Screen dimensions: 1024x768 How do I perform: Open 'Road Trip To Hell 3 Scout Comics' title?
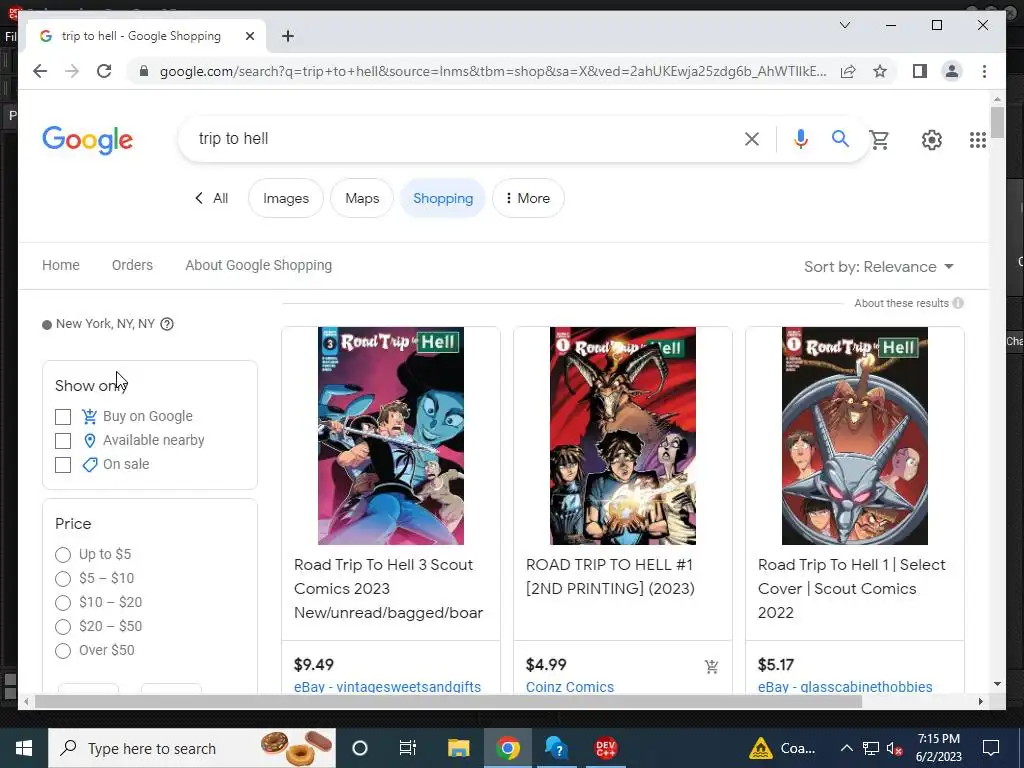pyautogui.click(x=389, y=588)
